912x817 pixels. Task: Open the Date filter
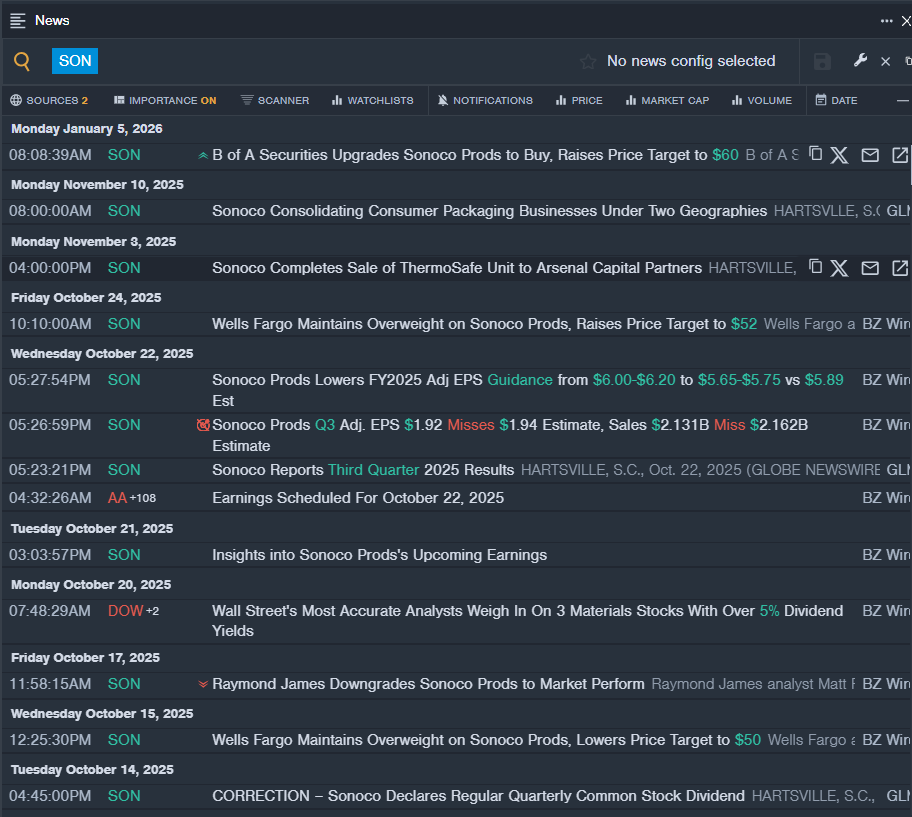(x=836, y=100)
